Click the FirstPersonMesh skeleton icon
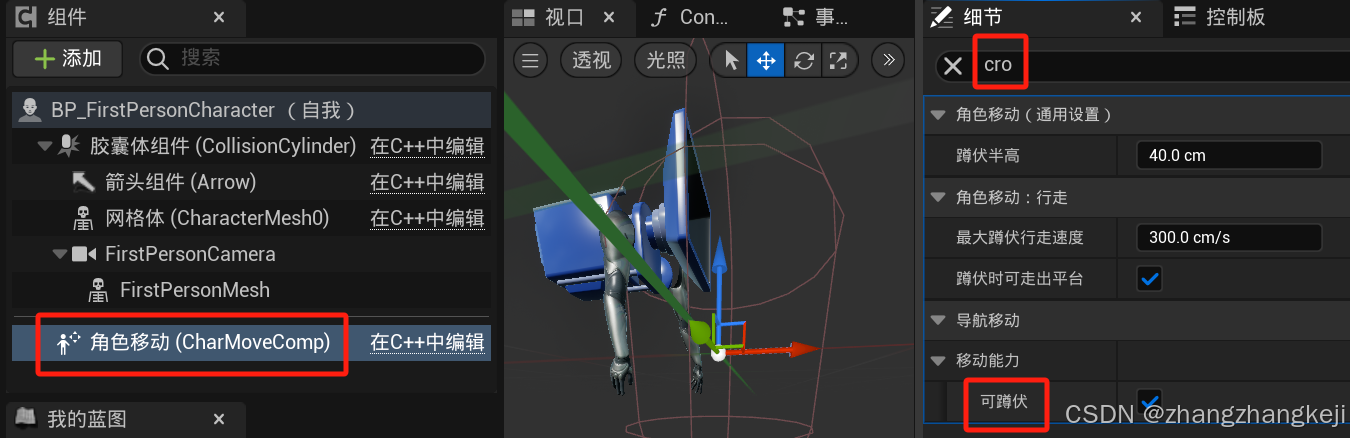The image size is (1350, 438). 98,290
